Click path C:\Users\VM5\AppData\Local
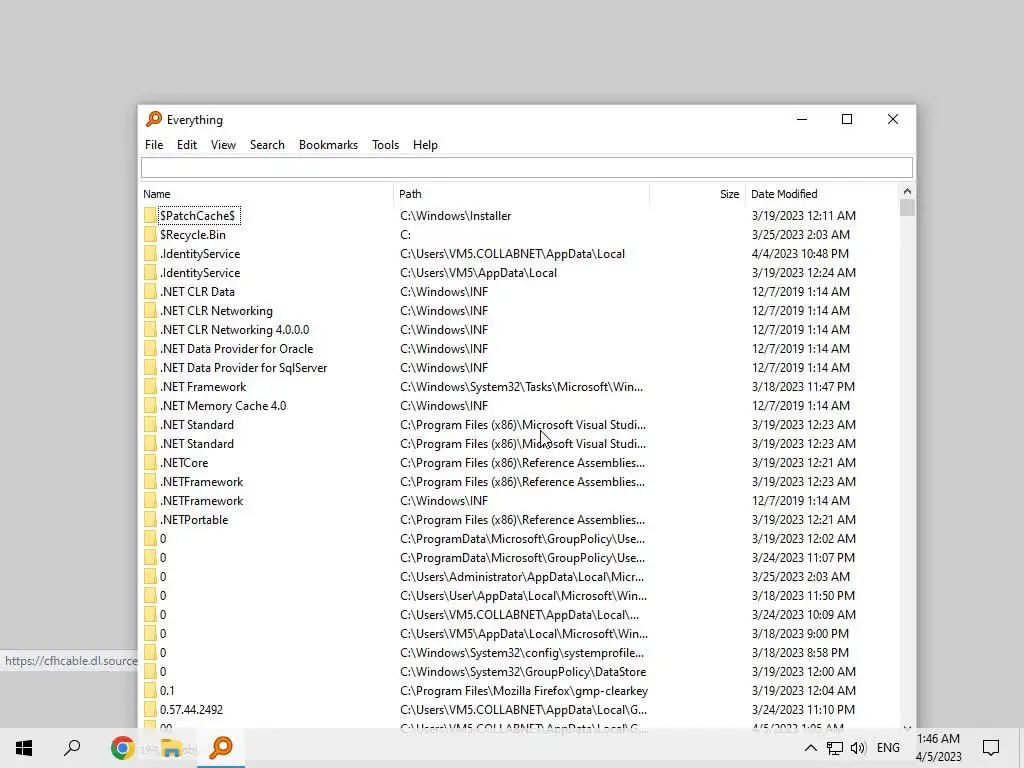This screenshot has height=768, width=1024. [478, 272]
